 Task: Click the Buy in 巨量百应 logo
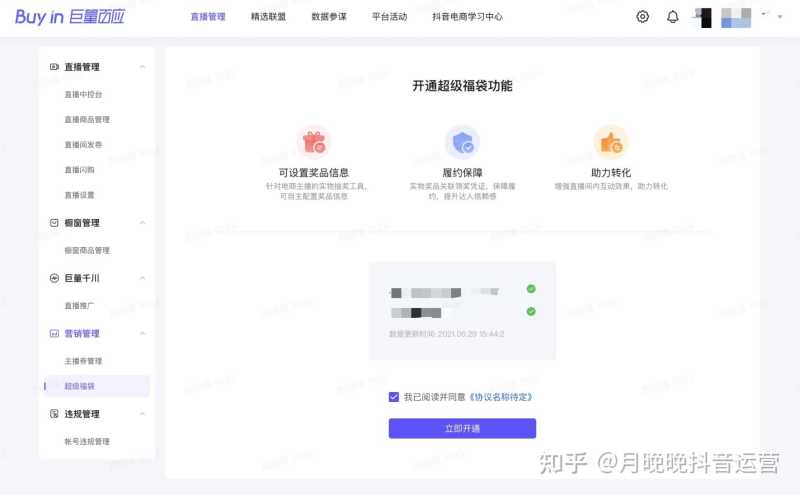pyautogui.click(x=70, y=17)
